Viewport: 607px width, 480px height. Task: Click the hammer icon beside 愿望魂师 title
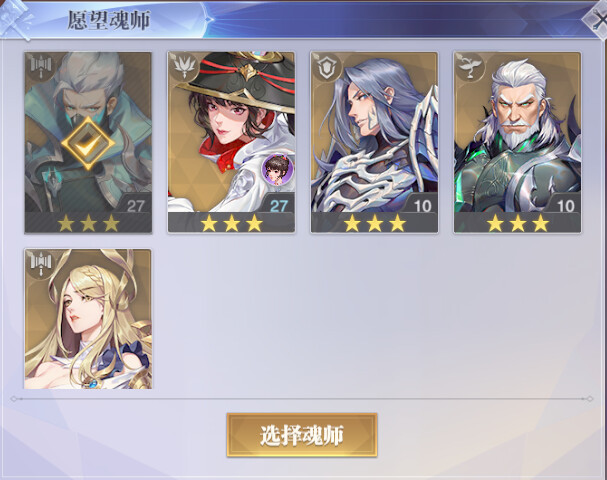[15, 19]
